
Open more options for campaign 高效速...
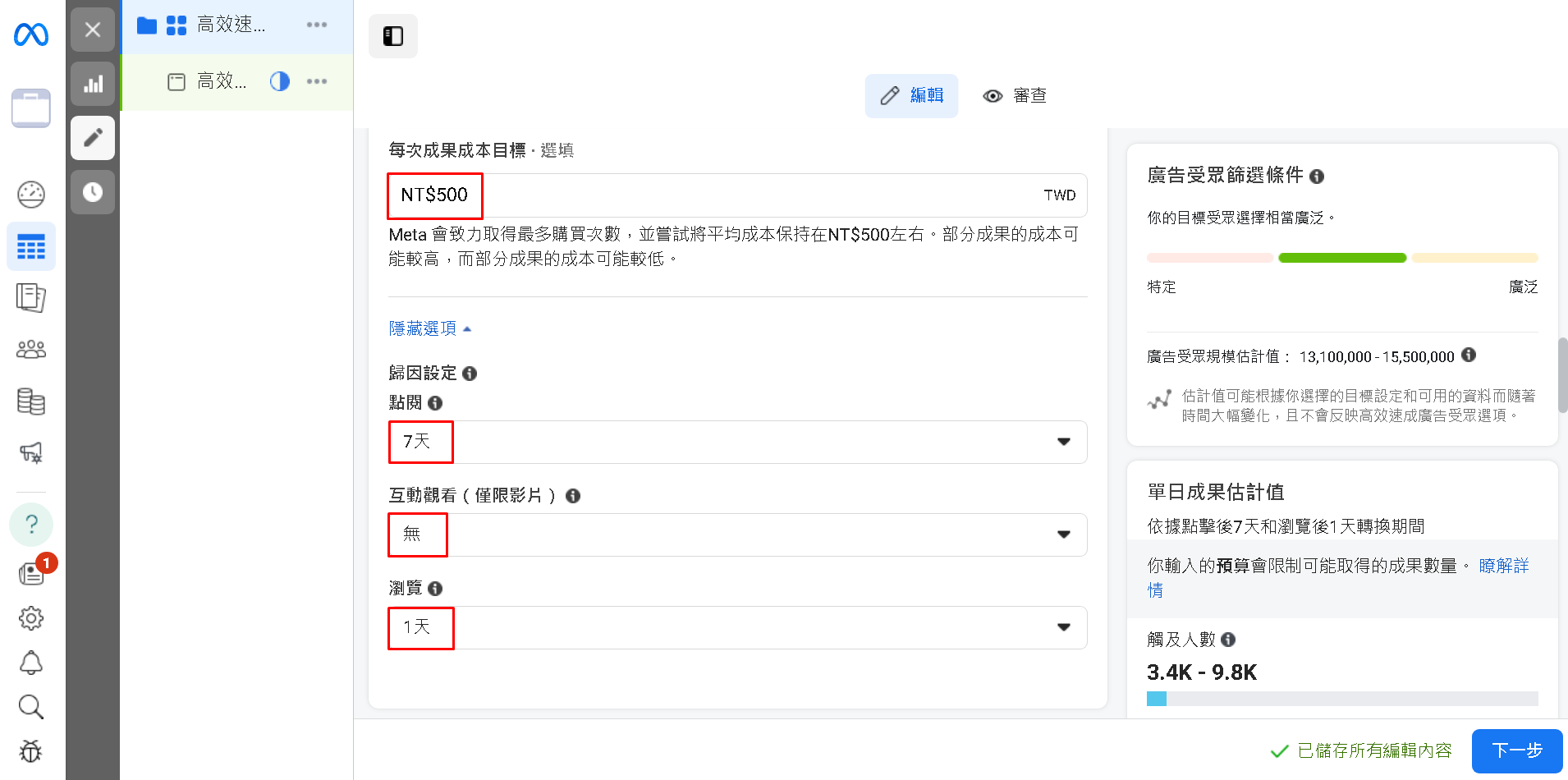pyautogui.click(x=317, y=25)
